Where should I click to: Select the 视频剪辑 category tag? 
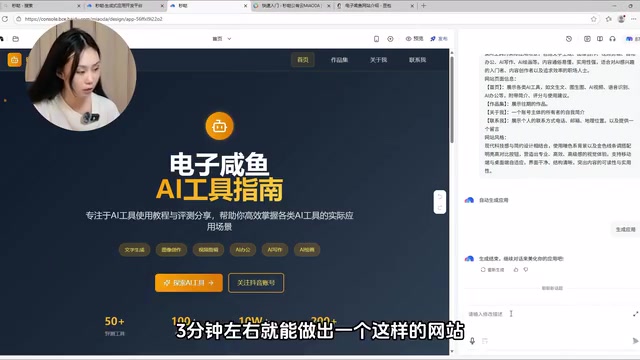point(208,250)
